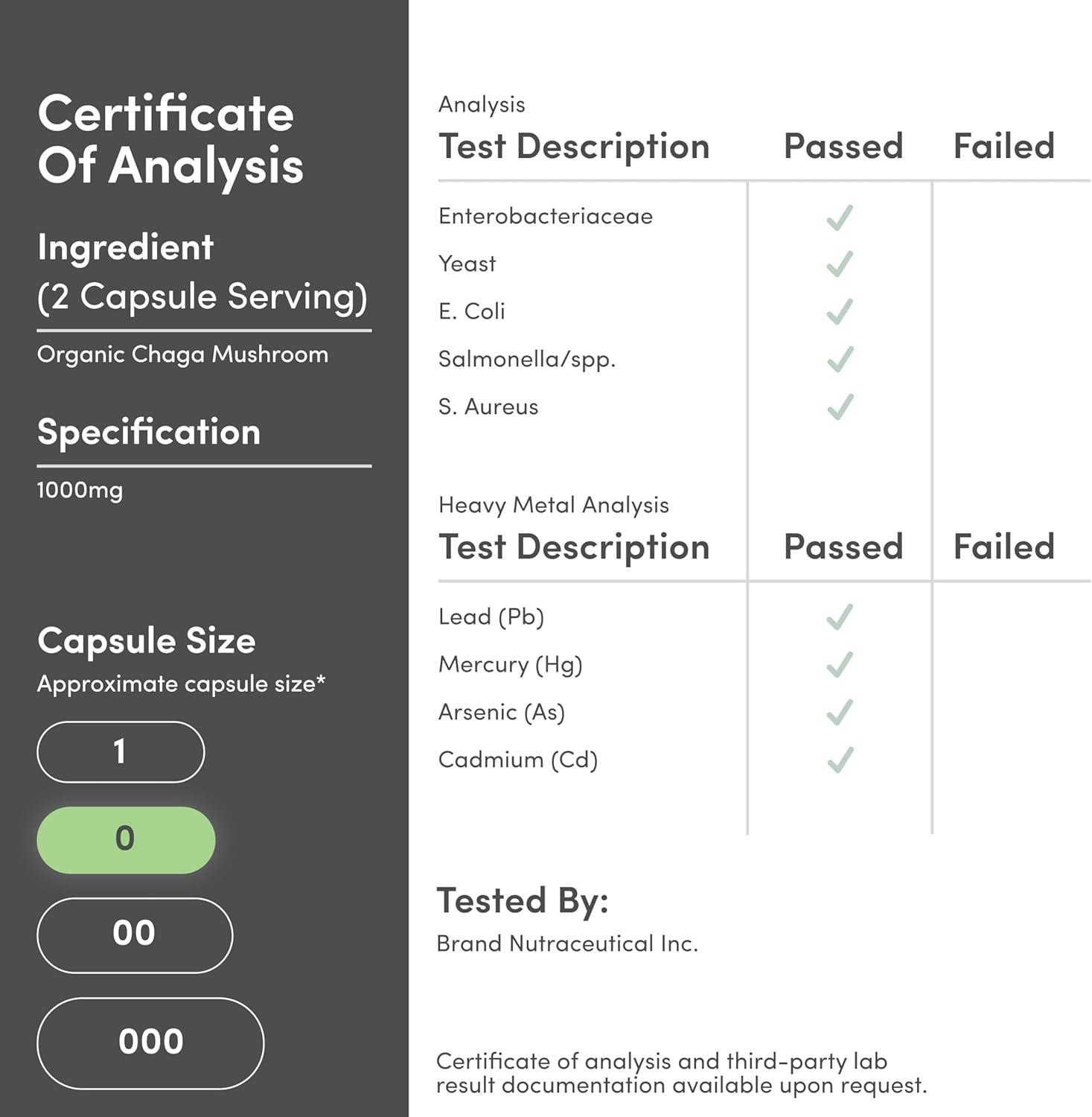1092x1117 pixels.
Task: Click the Enterobacteriaceae passed checkmark
Action: [x=840, y=217]
